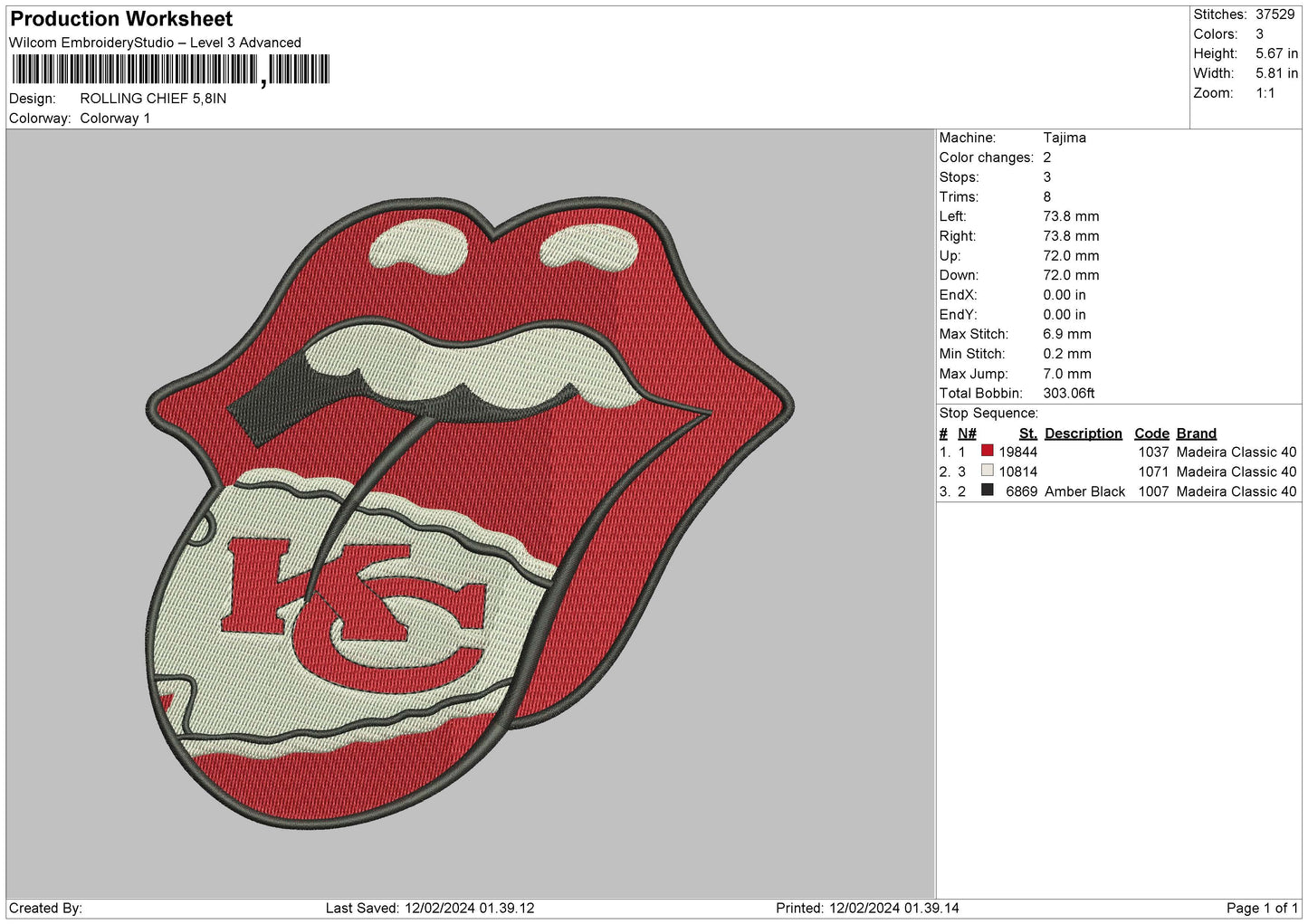Click the thread code '1037'
This screenshot has height=924, width=1308.
[1154, 452]
